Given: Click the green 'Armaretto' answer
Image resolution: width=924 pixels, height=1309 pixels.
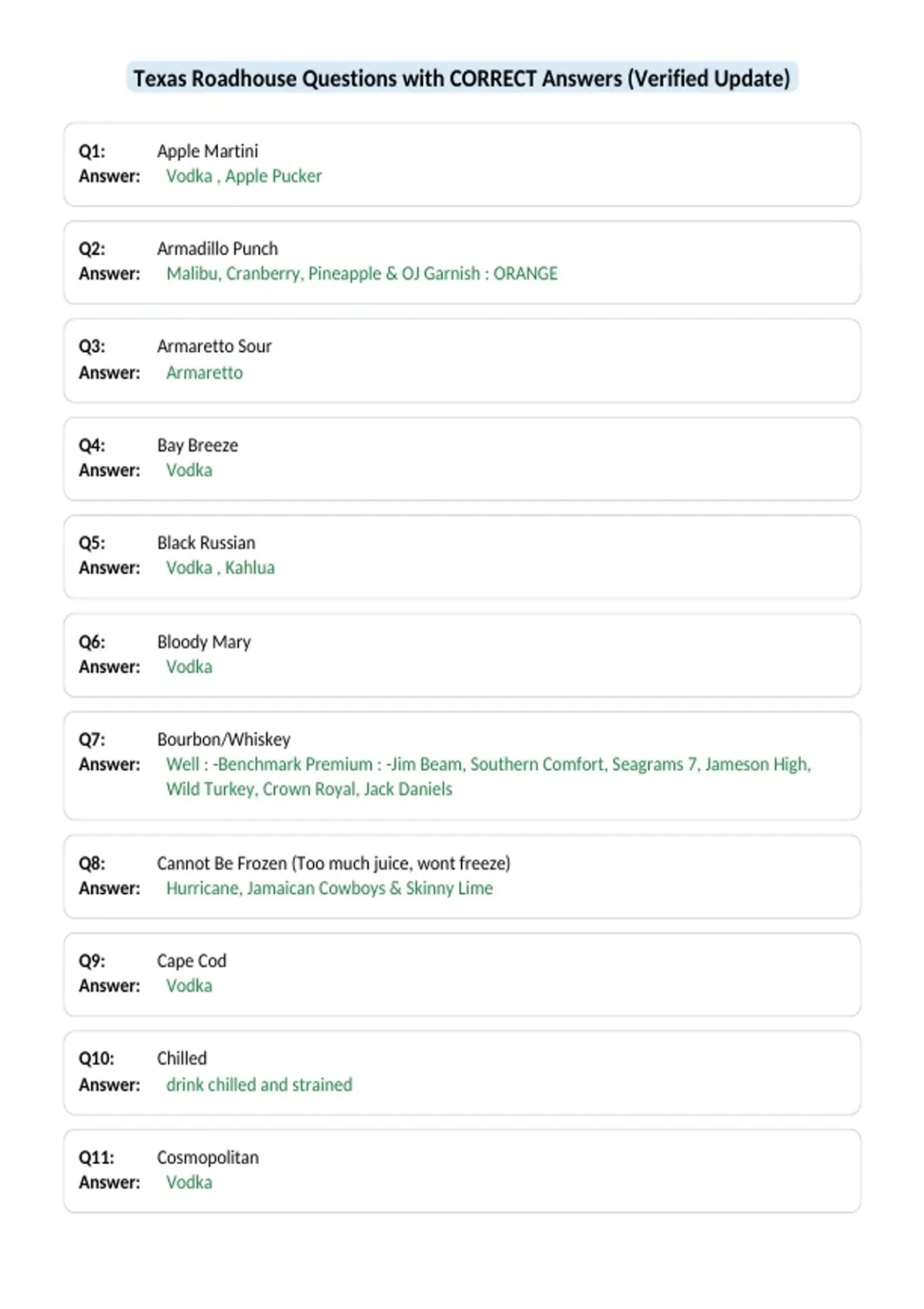Looking at the screenshot, I should [204, 373].
